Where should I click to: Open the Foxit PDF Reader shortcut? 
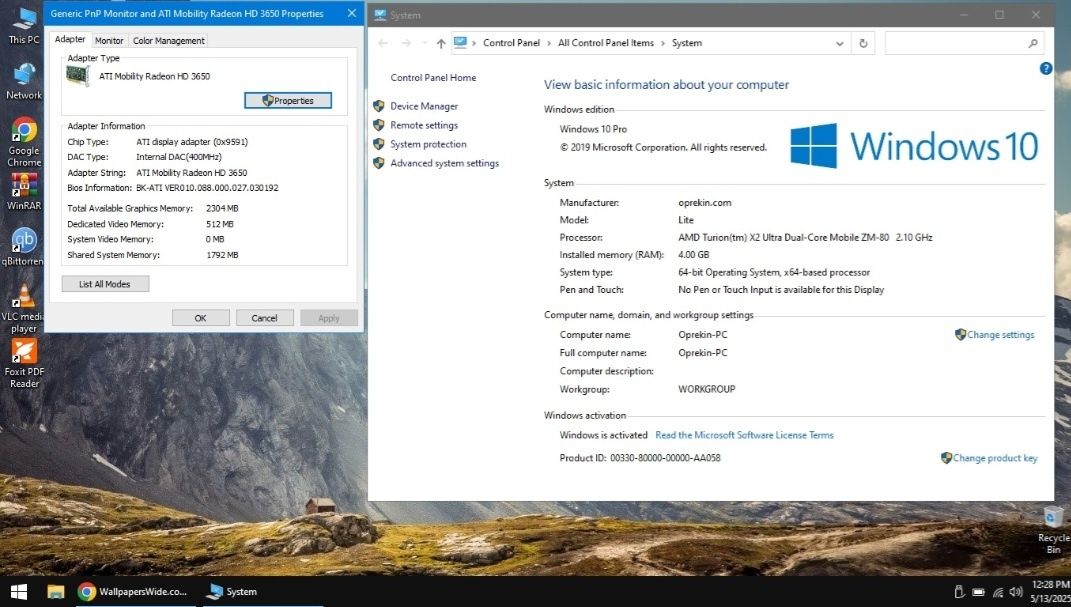click(x=24, y=363)
